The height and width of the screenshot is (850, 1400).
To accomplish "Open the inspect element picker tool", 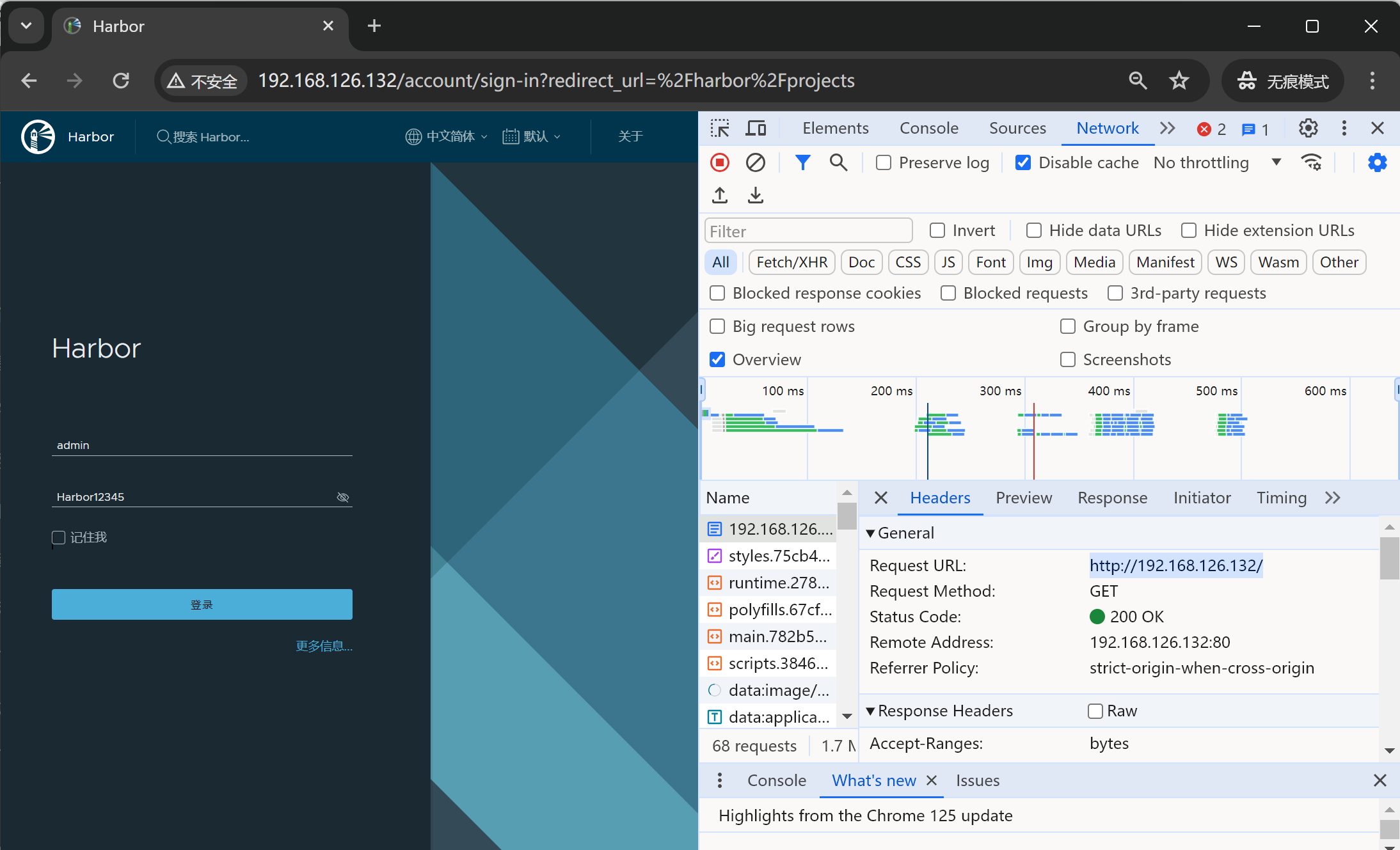I will point(720,129).
